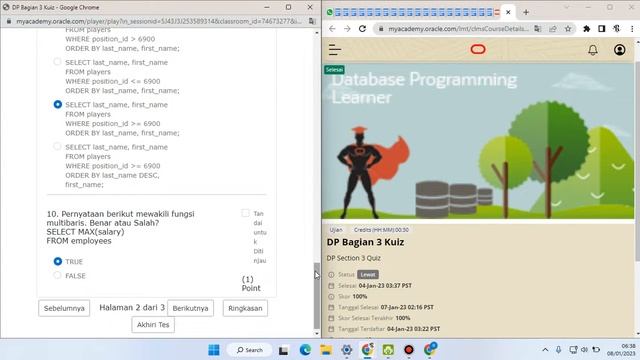
Task: Close the active Chrome tab
Action: pyautogui.click(x=508, y=12)
